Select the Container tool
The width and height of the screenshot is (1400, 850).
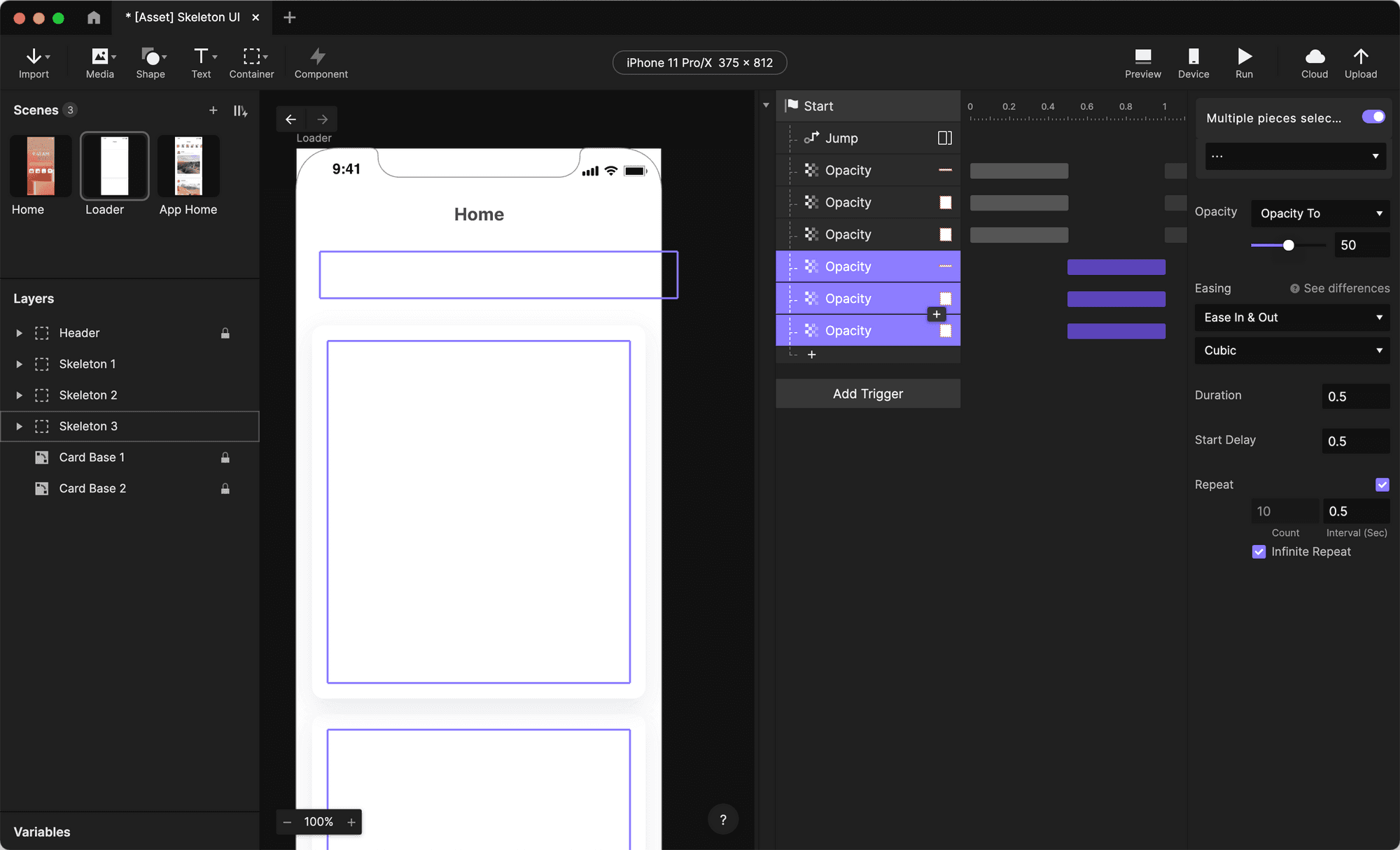252,63
